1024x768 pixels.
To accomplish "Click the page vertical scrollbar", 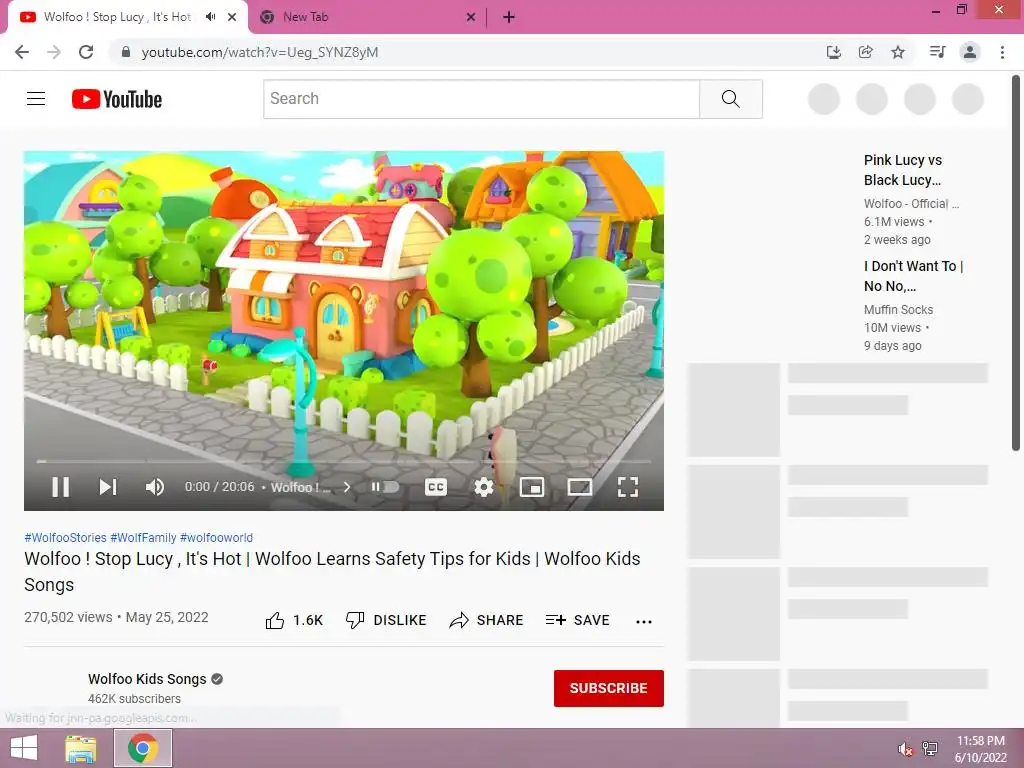I will coord(1016,264).
